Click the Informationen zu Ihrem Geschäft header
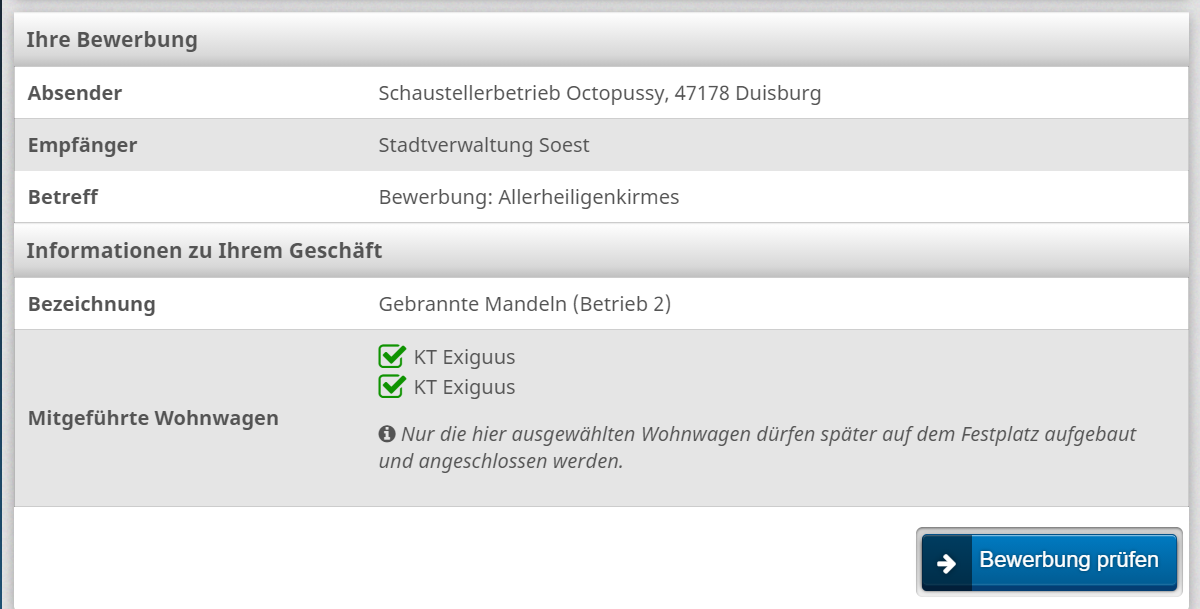 point(204,251)
